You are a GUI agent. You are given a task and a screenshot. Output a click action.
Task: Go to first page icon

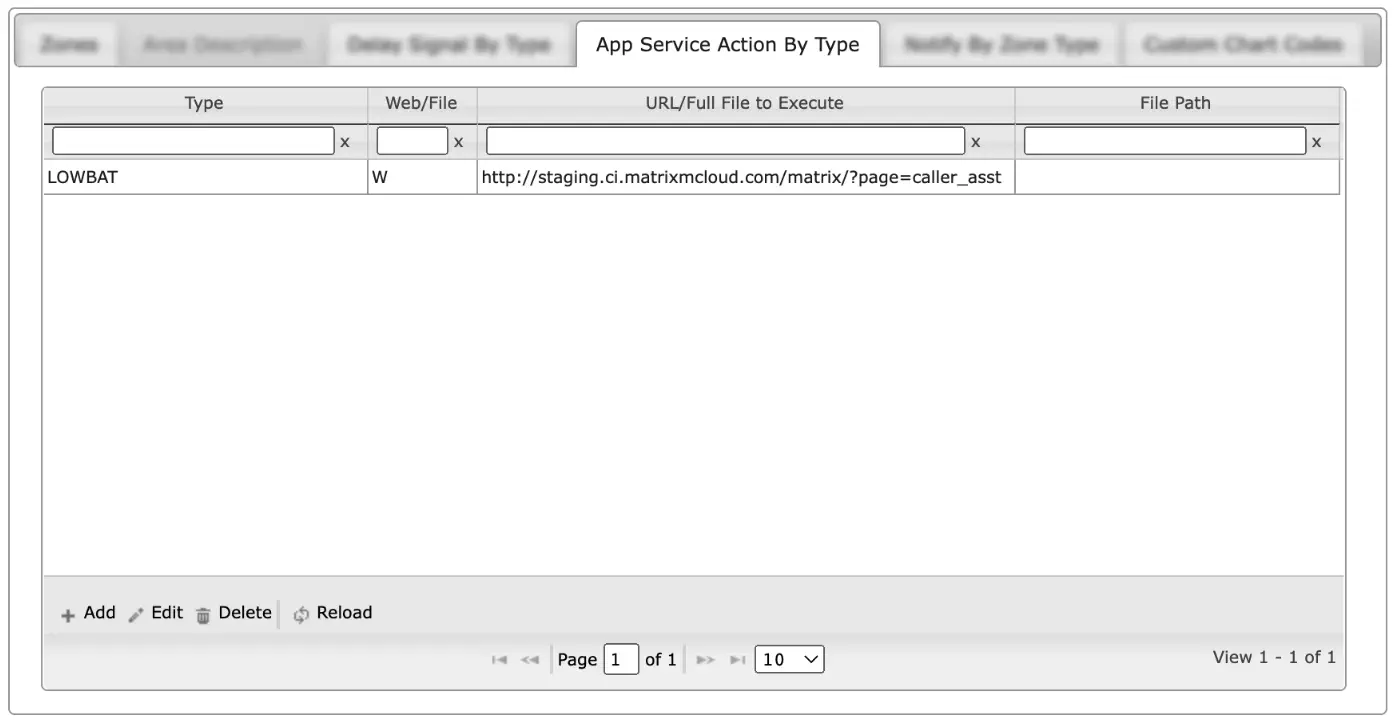coord(499,660)
